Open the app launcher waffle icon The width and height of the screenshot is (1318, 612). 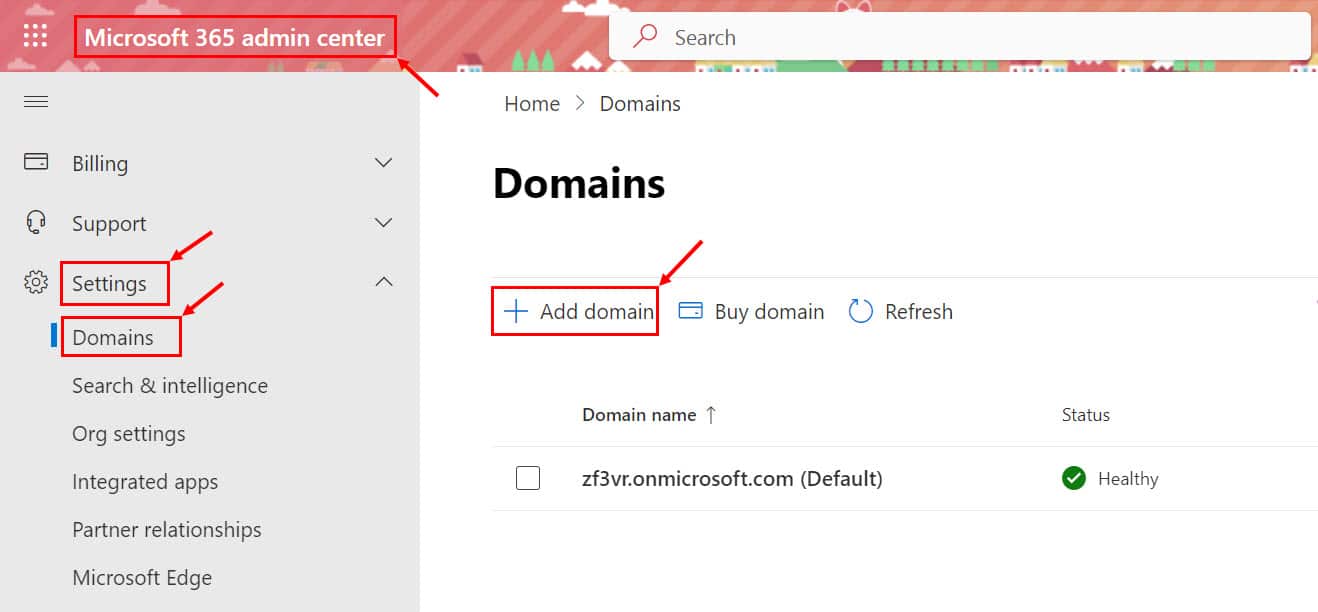point(35,37)
